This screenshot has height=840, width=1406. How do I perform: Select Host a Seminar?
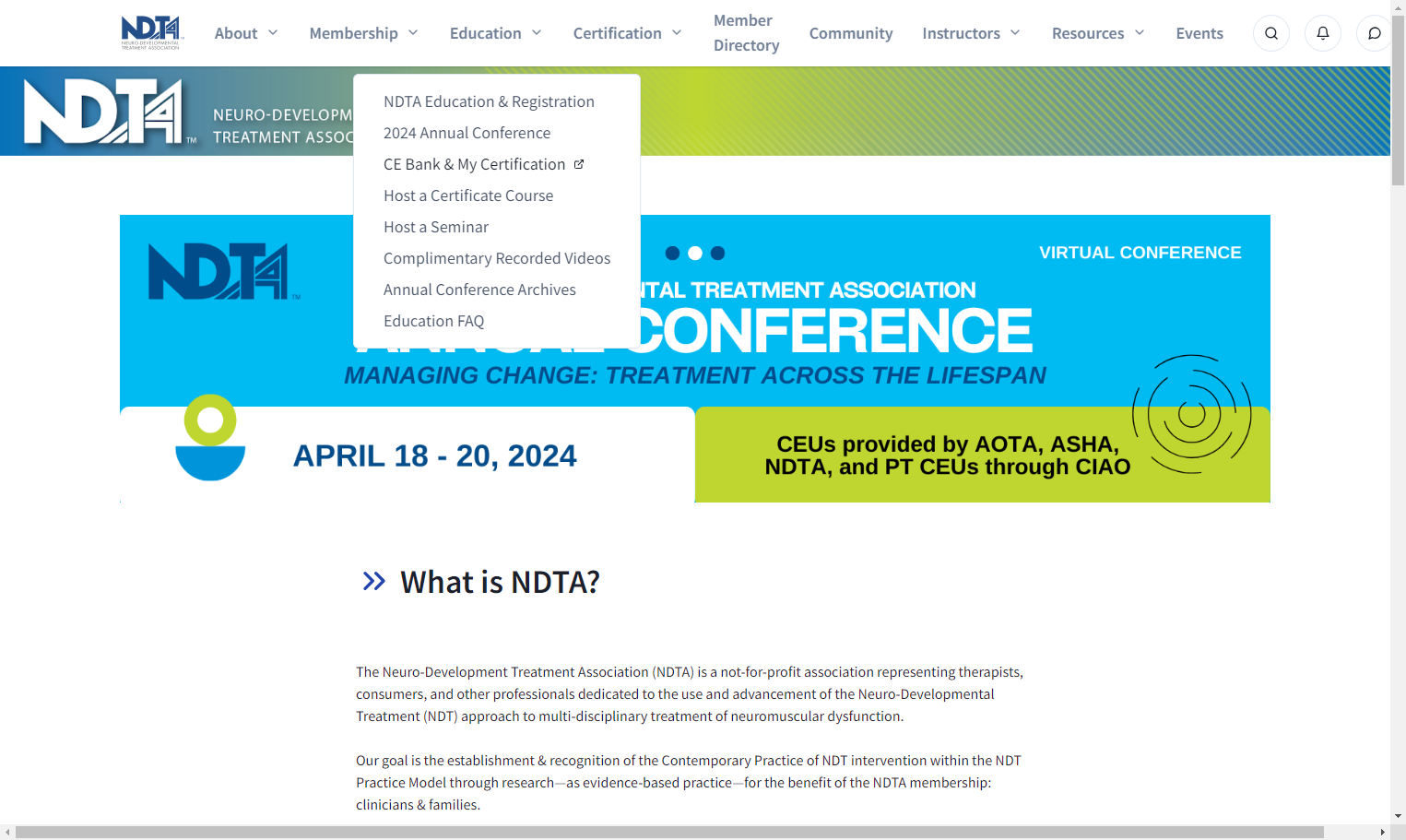436,227
